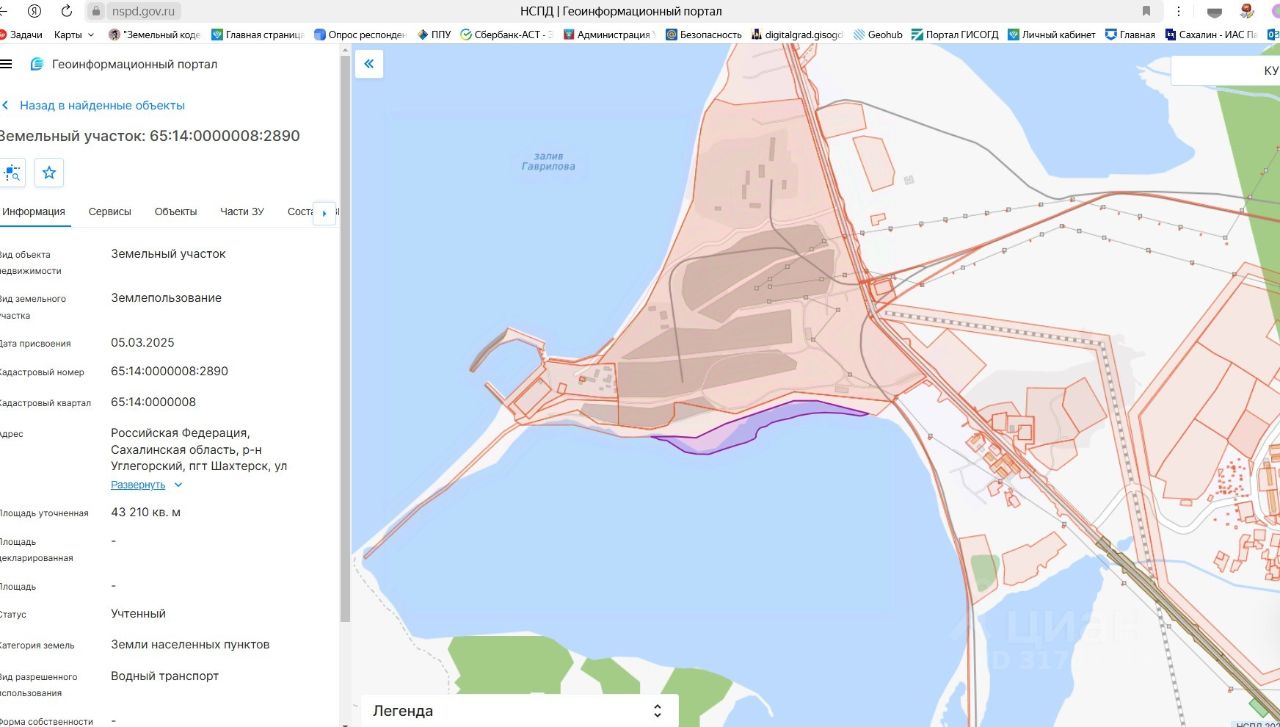
Task: Click the Земли населенных пунктов value
Action: pos(190,645)
